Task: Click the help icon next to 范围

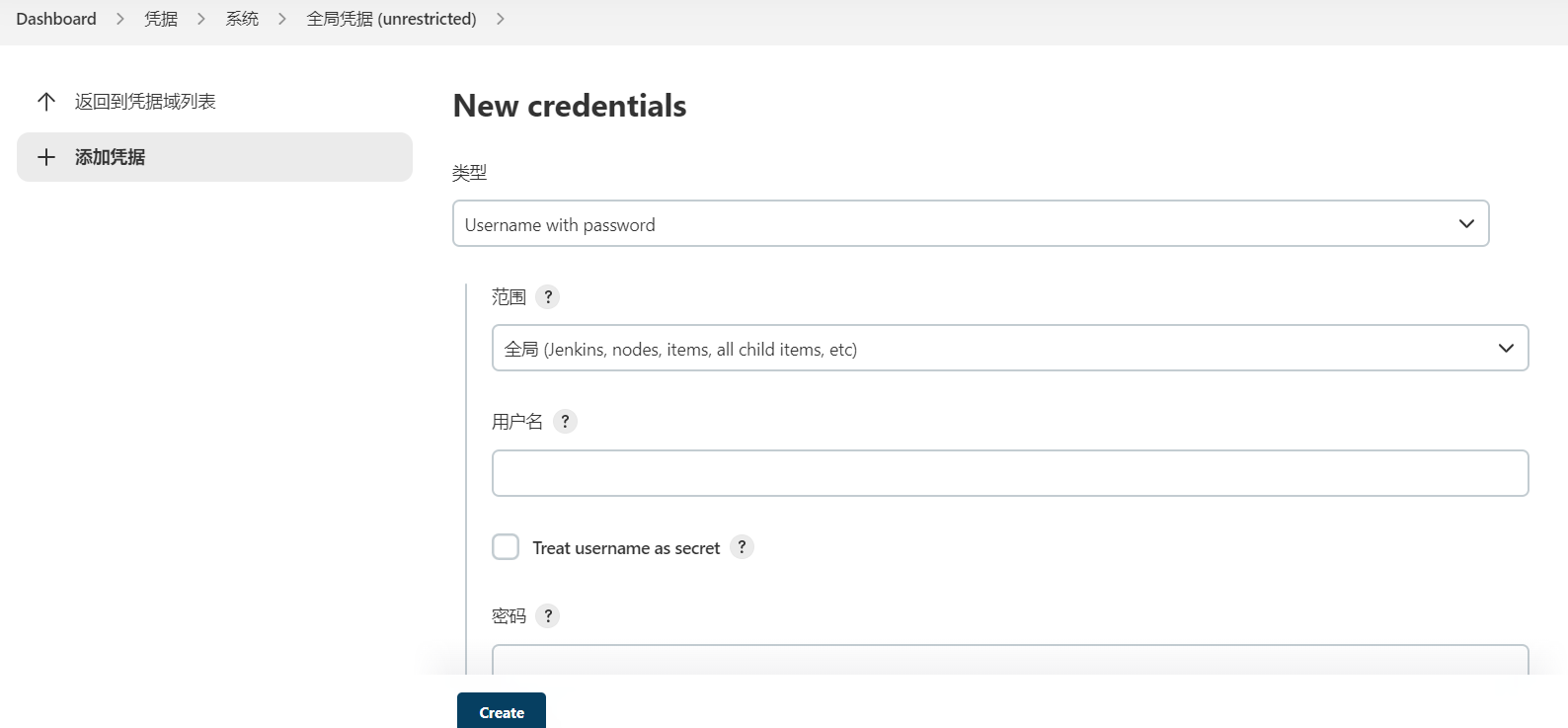Action: tap(548, 296)
